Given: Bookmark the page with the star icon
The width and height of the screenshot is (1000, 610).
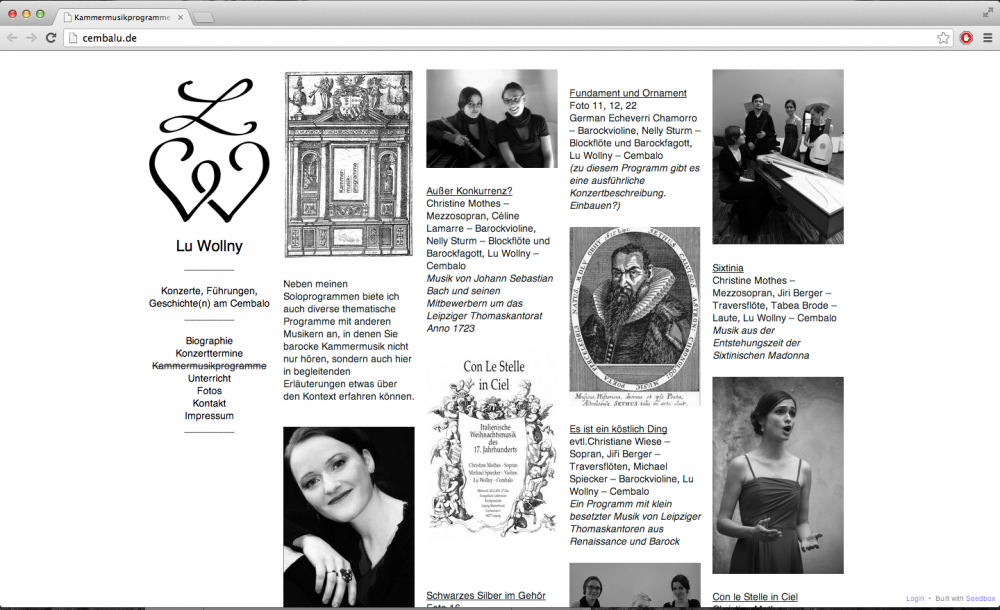Looking at the screenshot, I should (x=943, y=38).
